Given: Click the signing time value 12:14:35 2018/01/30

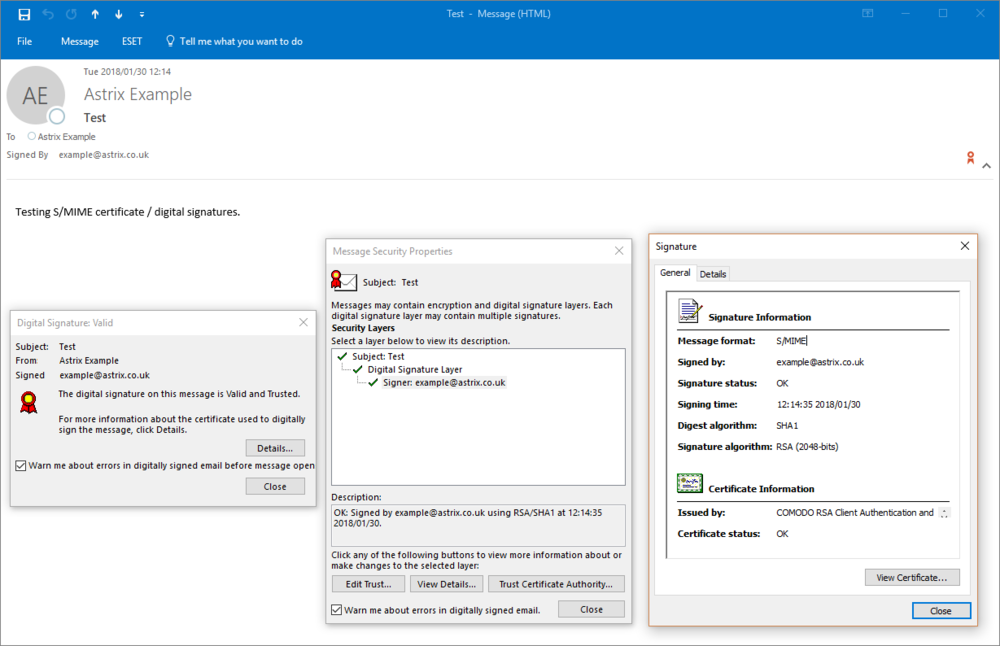Looking at the screenshot, I should tap(818, 404).
